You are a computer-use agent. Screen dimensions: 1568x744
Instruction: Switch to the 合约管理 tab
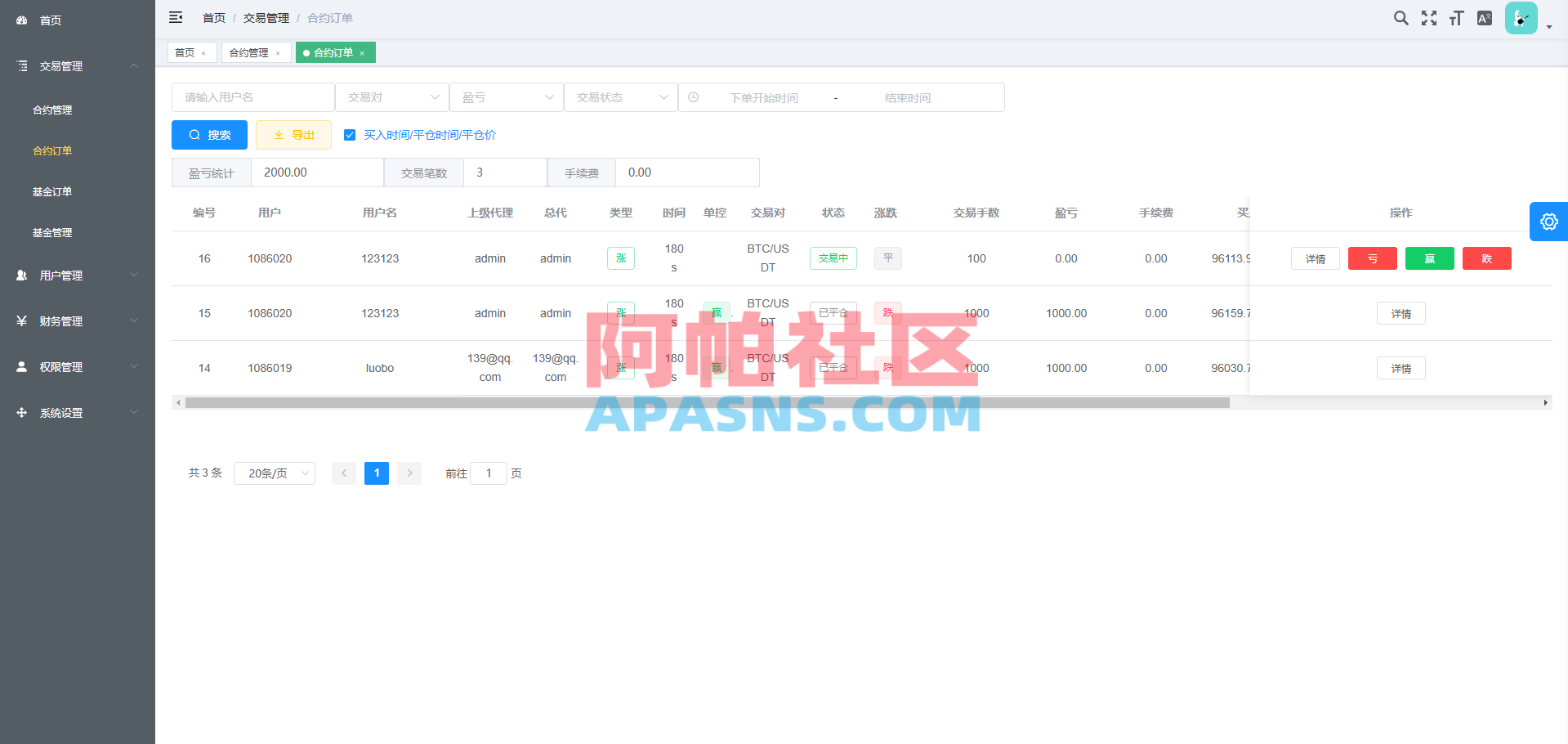click(x=249, y=52)
